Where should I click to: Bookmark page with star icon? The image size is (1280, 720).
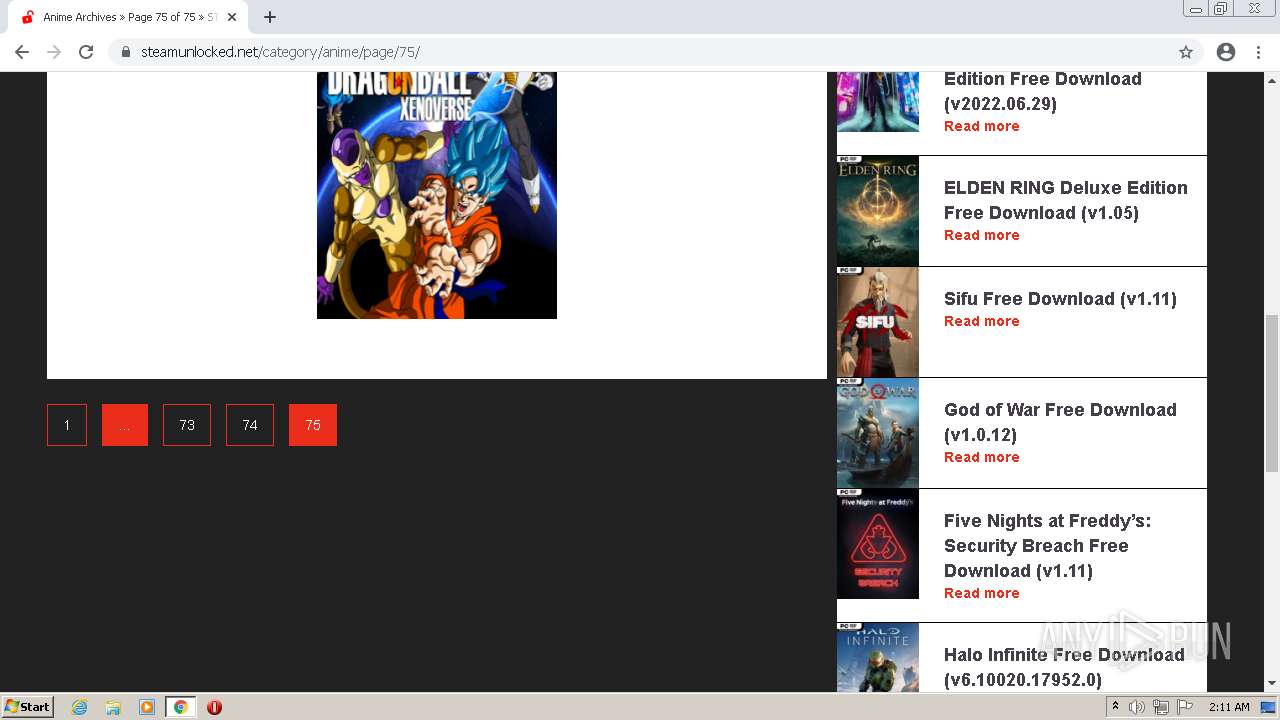tap(1186, 52)
